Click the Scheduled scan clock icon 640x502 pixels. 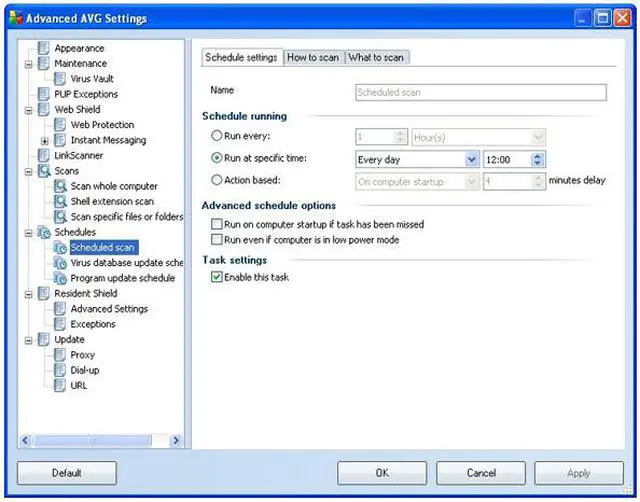60,247
